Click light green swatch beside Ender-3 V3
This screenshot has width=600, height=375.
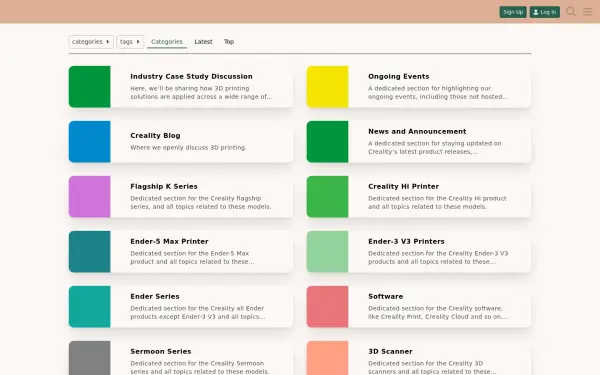(328, 251)
